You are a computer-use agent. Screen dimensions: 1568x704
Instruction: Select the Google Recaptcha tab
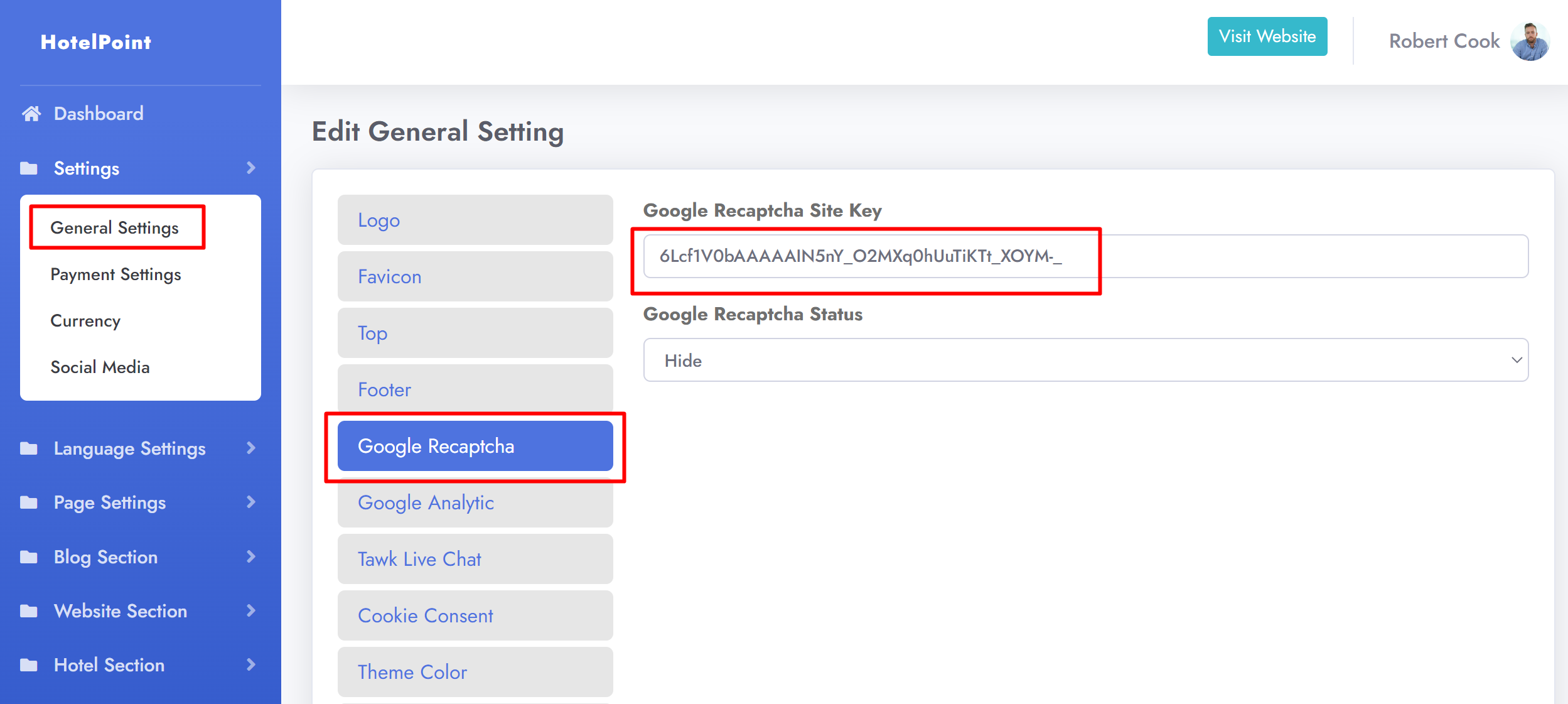point(475,446)
